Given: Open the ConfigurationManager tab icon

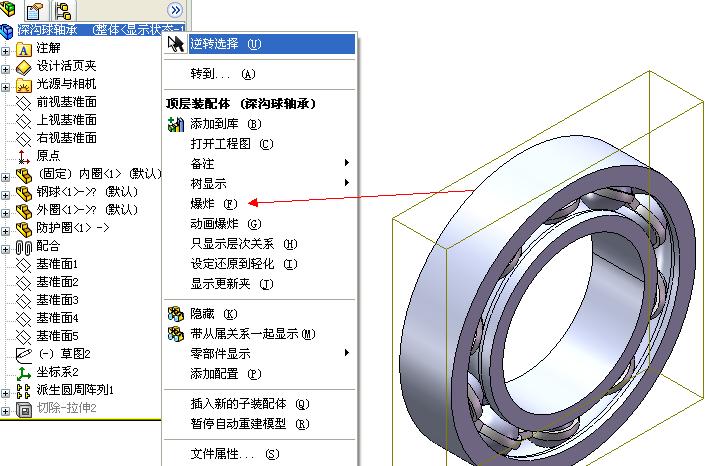Looking at the screenshot, I should [x=62, y=10].
